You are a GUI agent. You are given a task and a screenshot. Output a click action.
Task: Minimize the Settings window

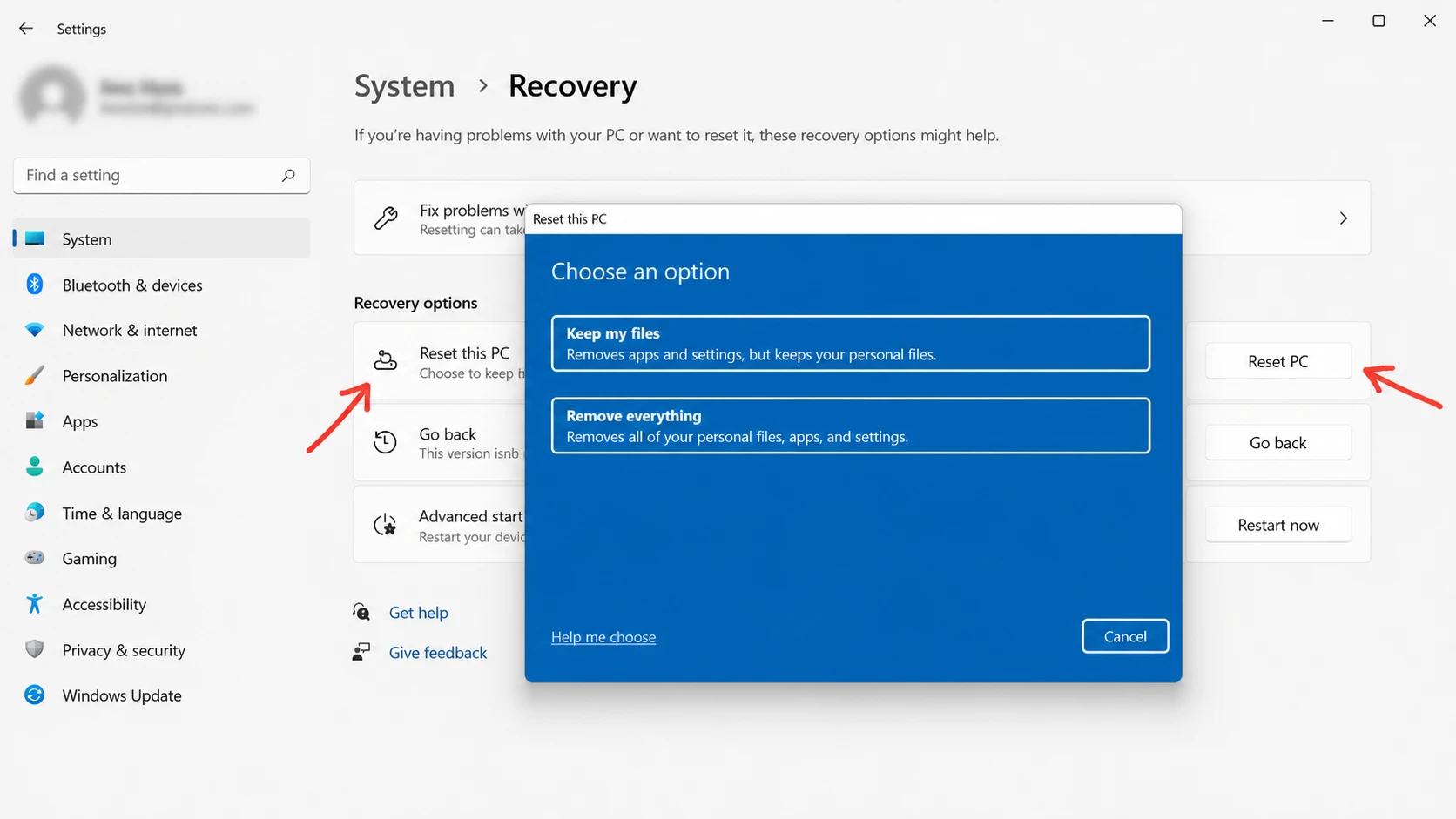pos(1328,21)
